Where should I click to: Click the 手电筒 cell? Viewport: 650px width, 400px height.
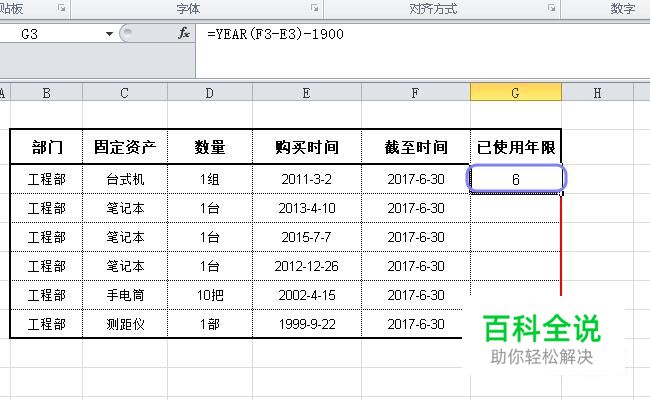125,295
